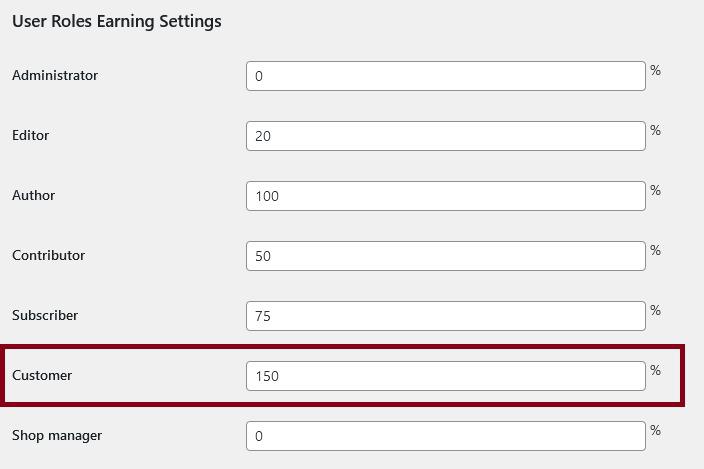The image size is (704, 469).
Task: Click the Customer input showing 150
Action: [x=445, y=376]
